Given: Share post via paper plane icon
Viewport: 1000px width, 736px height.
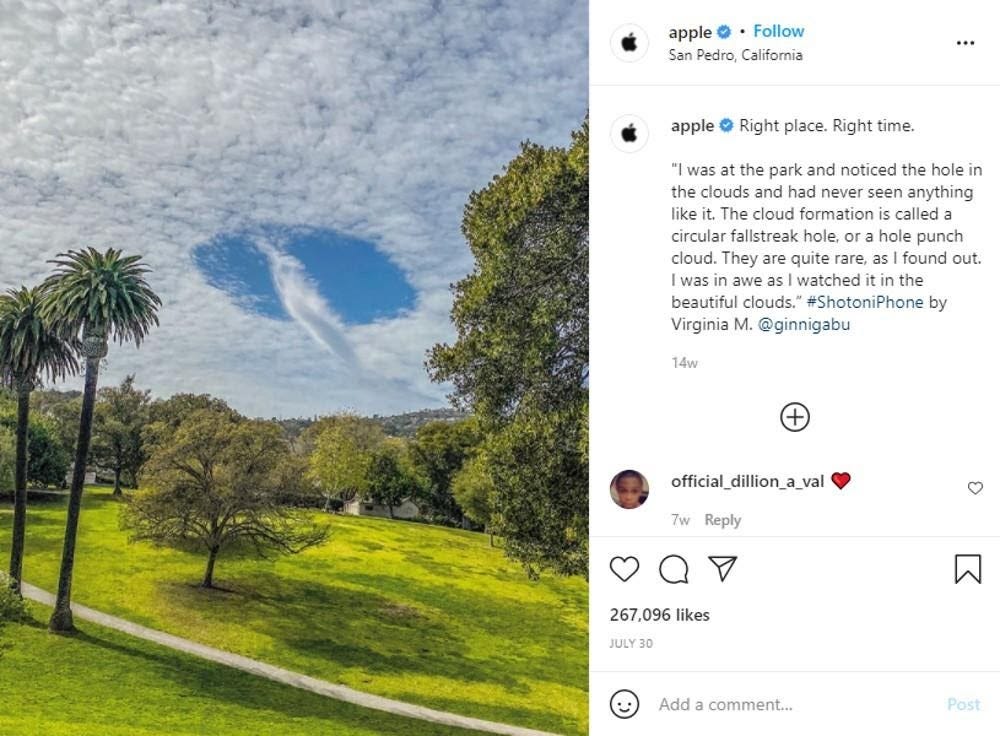Looking at the screenshot, I should (x=723, y=568).
